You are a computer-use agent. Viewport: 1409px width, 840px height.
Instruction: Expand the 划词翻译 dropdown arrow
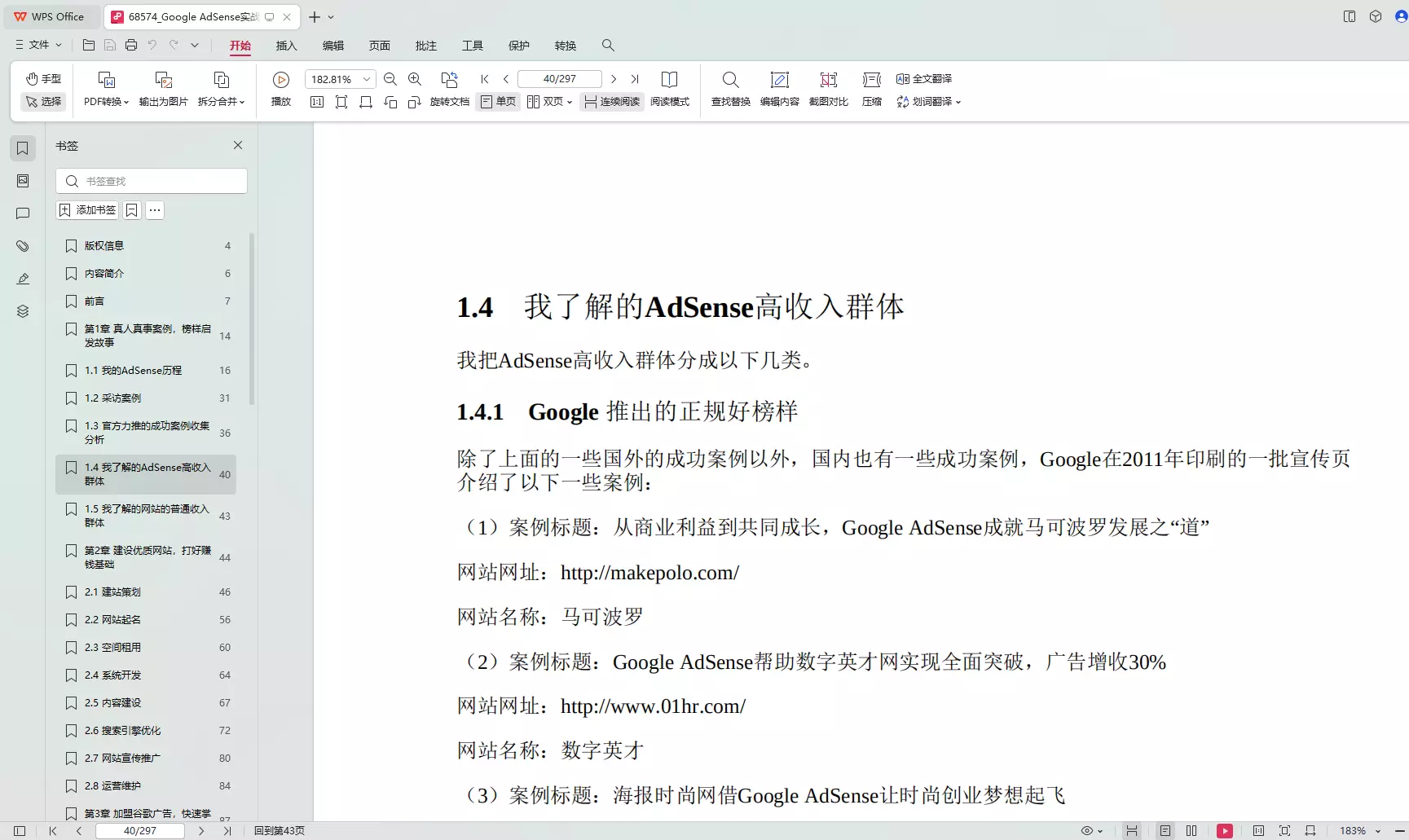pyautogui.click(x=959, y=102)
